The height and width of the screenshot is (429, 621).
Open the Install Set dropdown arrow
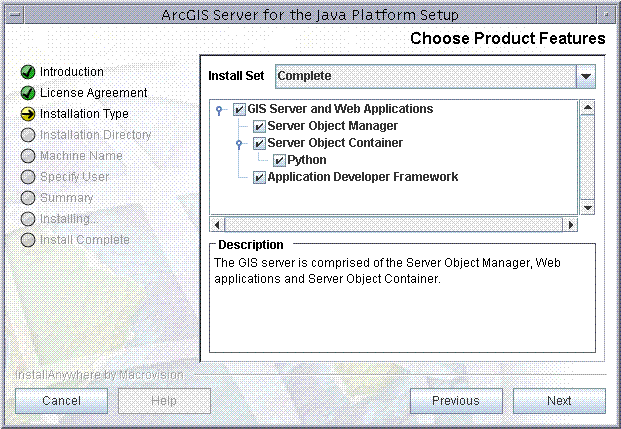point(586,76)
